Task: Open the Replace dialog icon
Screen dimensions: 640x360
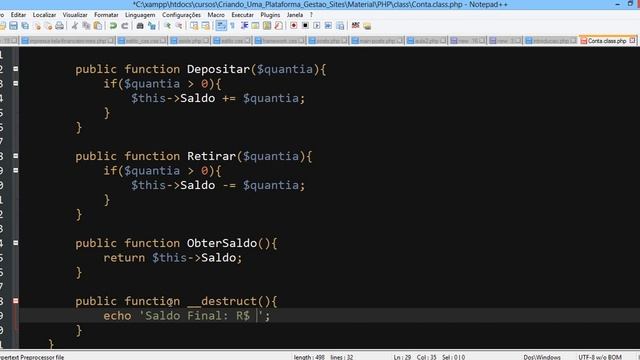Action: (152, 26)
